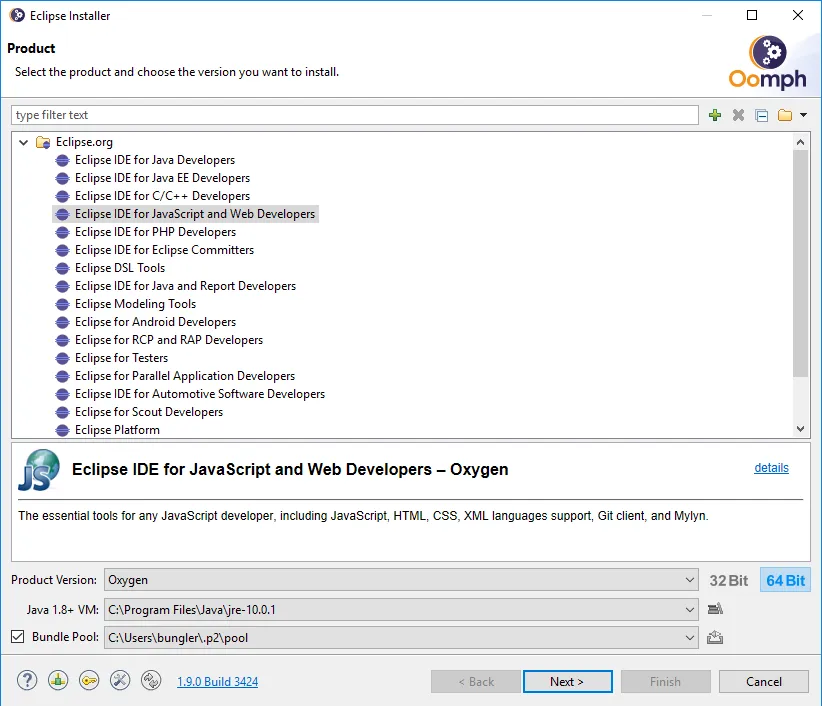This screenshot has width=822, height=706.
Task: Click the icon beside Eclipse Platform
Action: point(62,430)
